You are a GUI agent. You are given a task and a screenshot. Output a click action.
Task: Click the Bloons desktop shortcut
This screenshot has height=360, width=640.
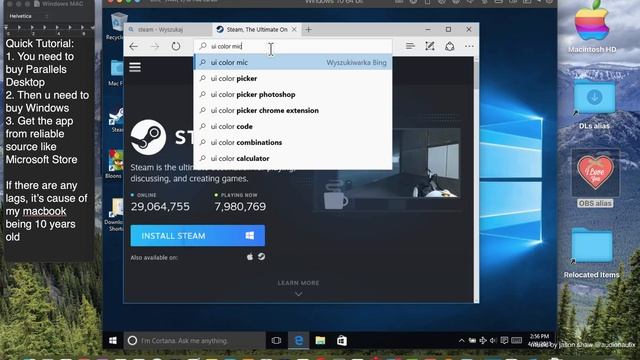pyautogui.click(x=114, y=164)
